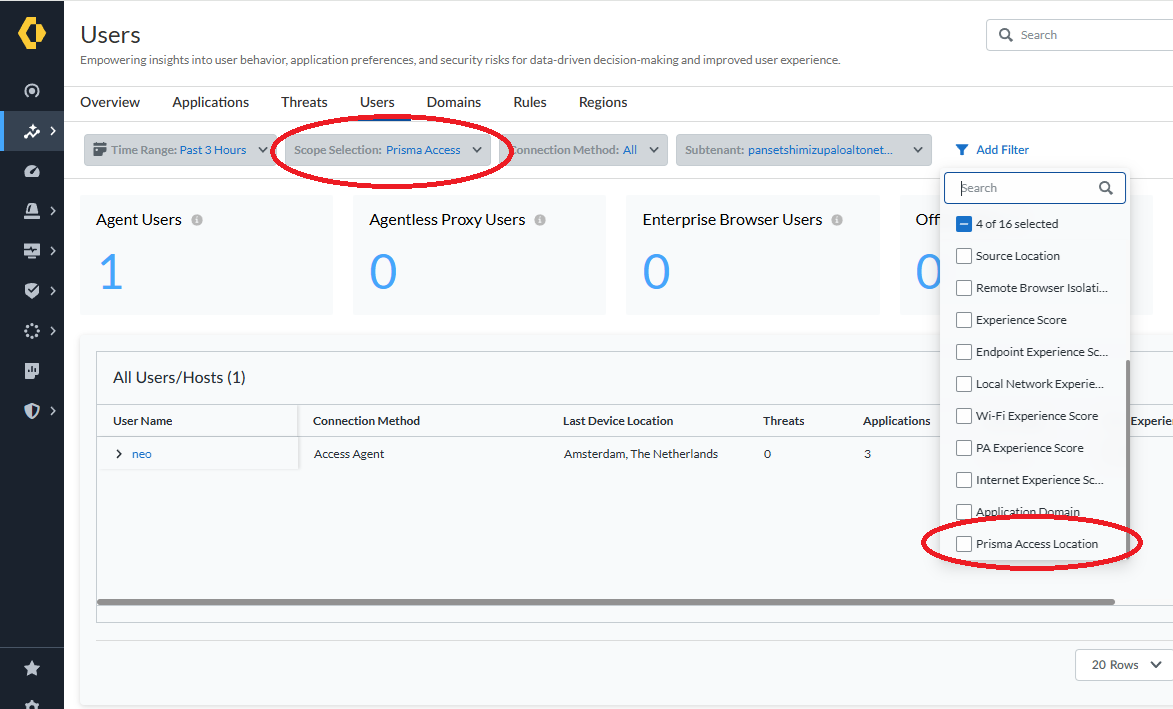Click the info icon beside Agent Users
The width and height of the screenshot is (1173, 709).
coord(197,220)
